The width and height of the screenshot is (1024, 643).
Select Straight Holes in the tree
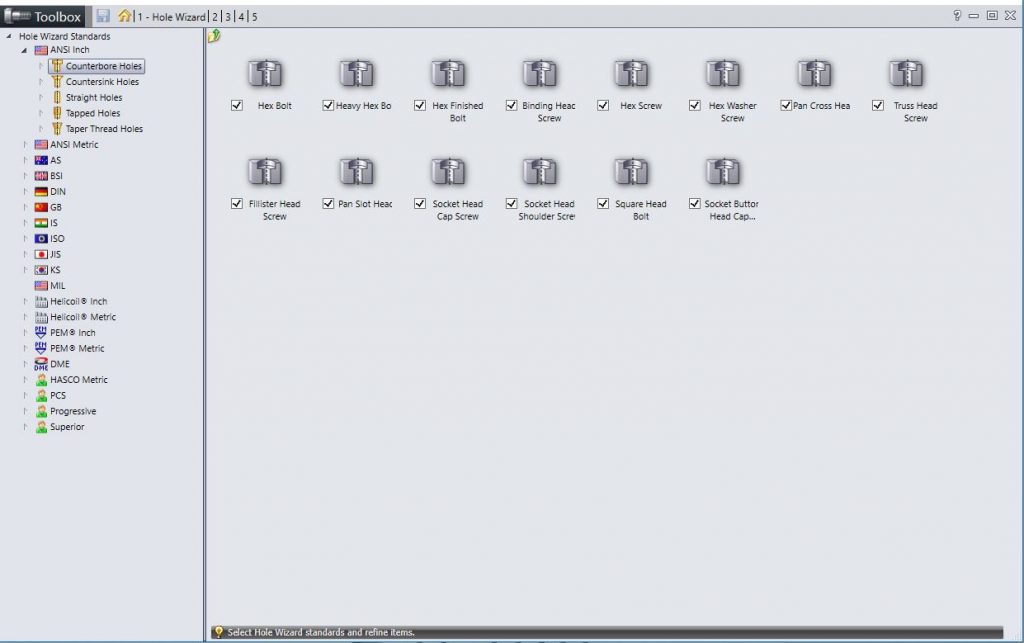(x=93, y=97)
